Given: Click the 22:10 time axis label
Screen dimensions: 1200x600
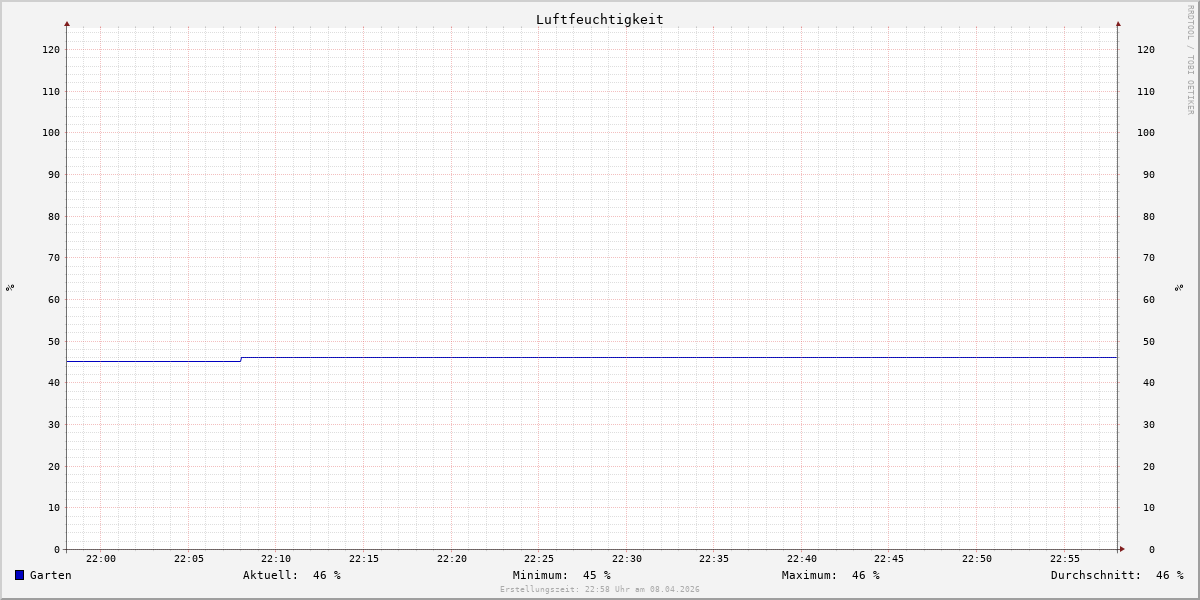Looking at the screenshot, I should [276, 559].
